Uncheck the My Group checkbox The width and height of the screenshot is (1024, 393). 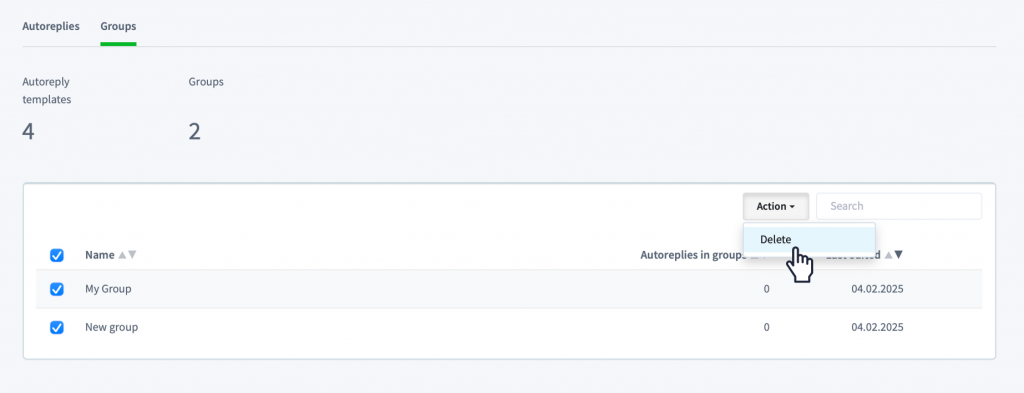(57, 289)
